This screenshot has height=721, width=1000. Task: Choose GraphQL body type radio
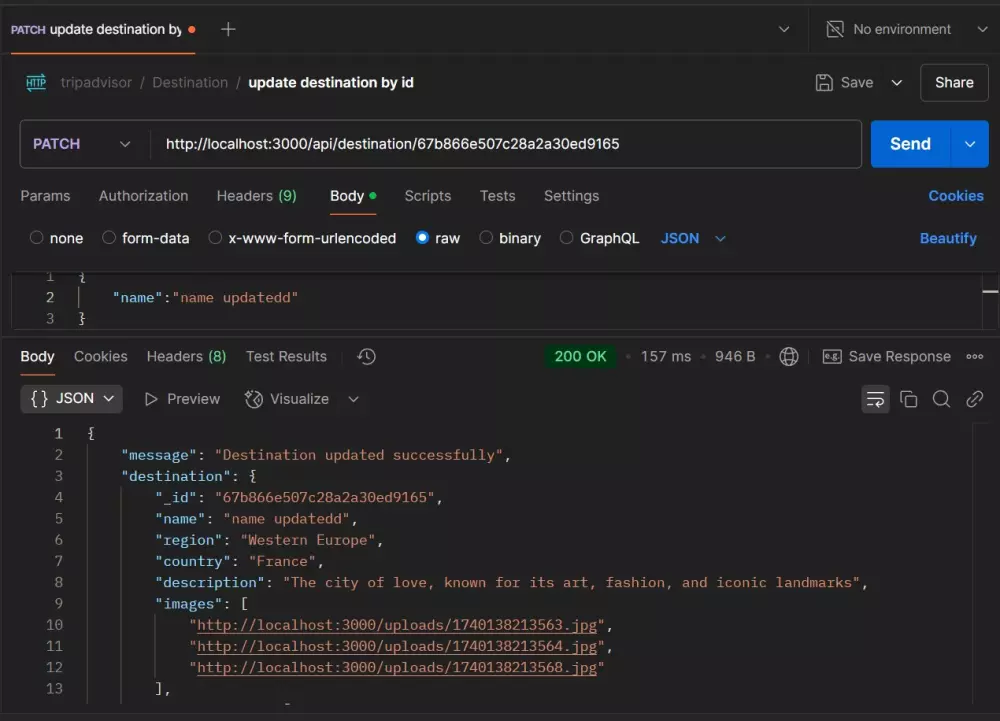coord(567,238)
